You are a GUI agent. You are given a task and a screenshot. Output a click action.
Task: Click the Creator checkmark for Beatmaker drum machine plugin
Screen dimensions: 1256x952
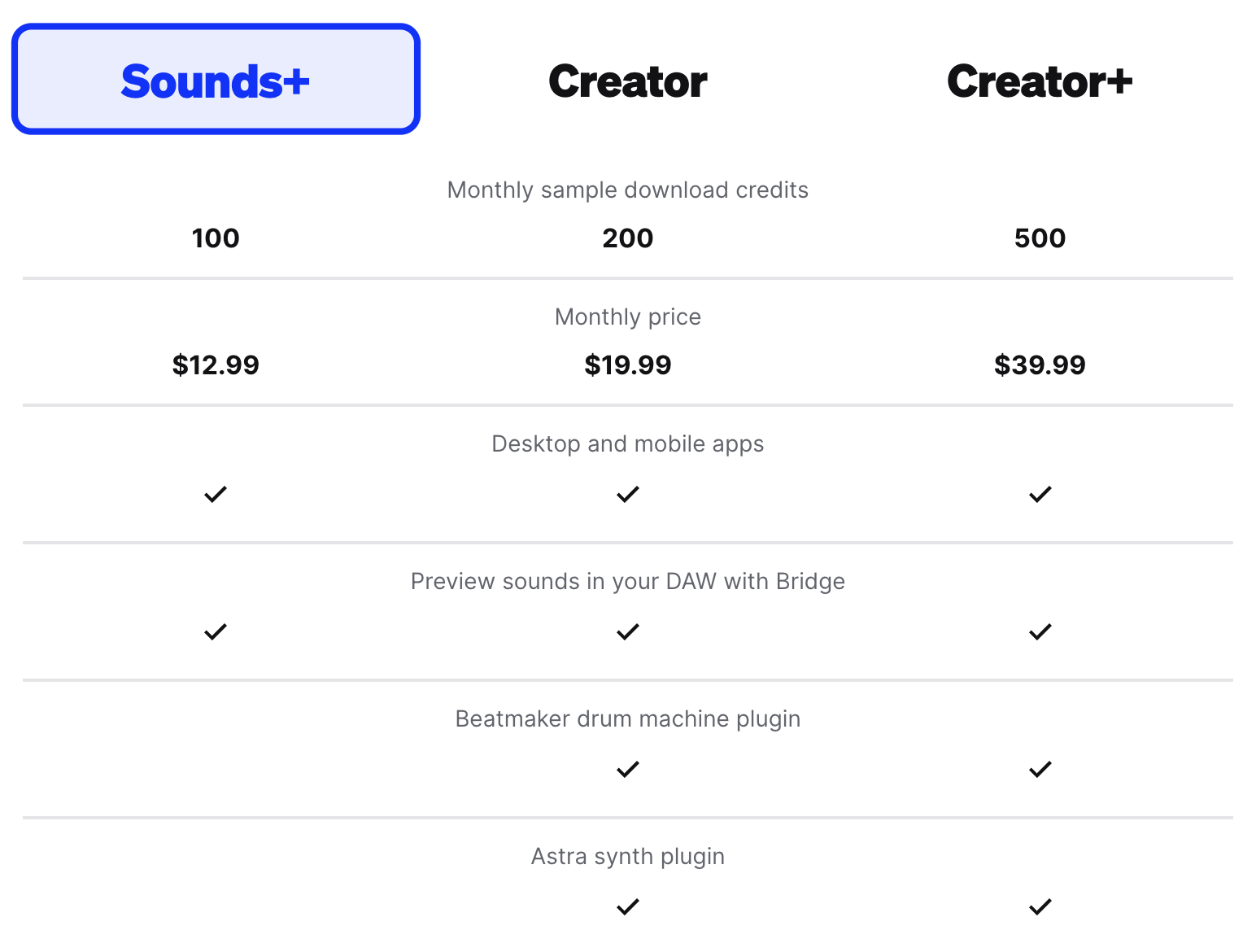pos(627,769)
